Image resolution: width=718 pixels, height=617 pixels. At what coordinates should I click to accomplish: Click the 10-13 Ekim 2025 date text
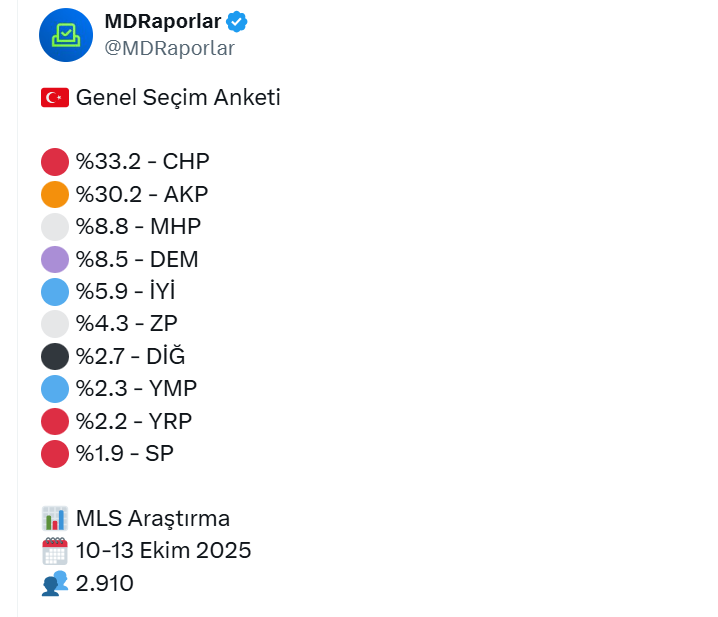[x=163, y=551]
